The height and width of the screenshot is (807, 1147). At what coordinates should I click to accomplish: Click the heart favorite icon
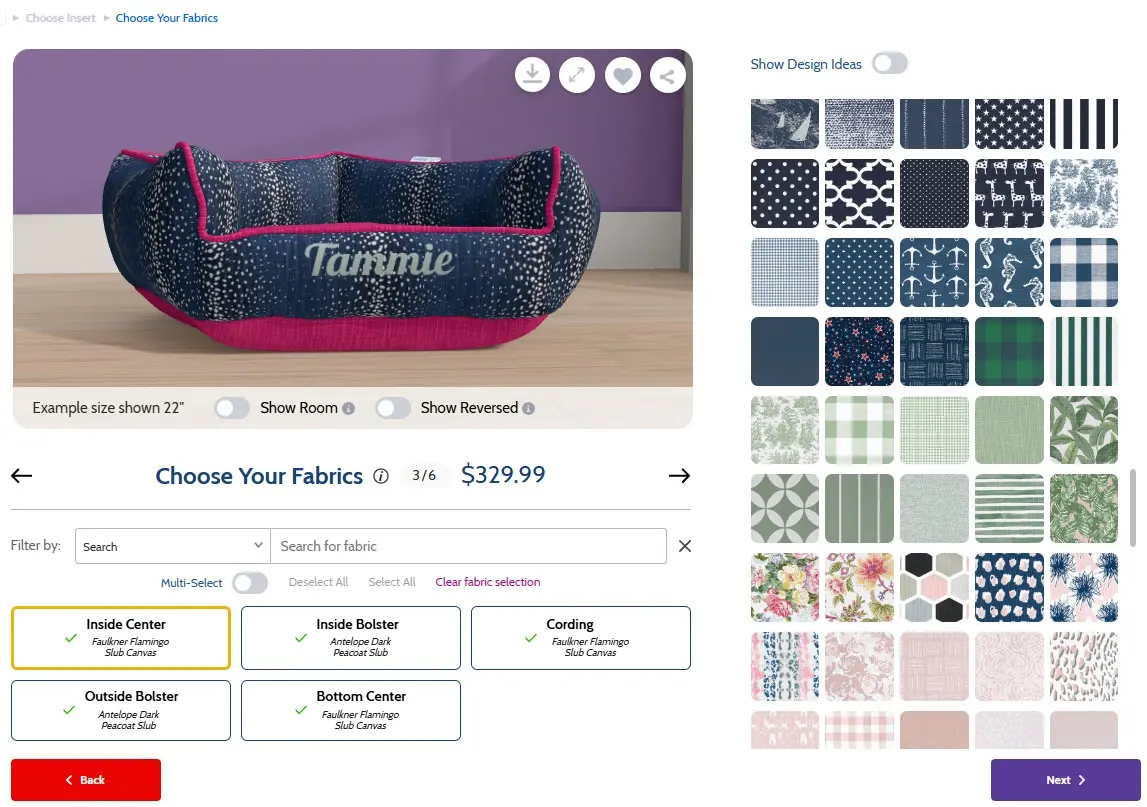623,75
